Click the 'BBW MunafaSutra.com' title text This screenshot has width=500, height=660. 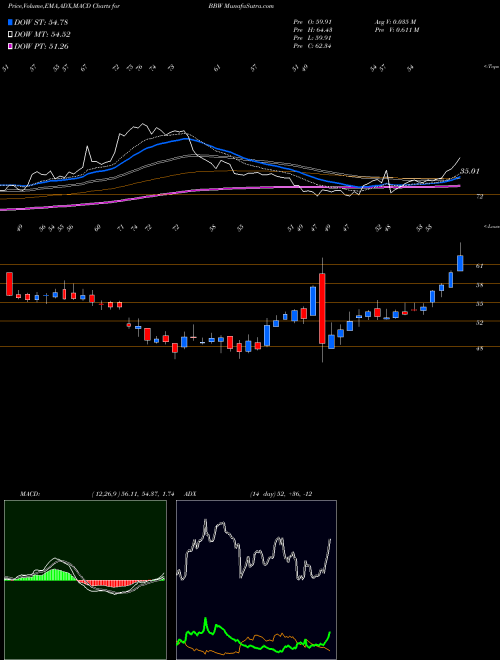point(241,6)
